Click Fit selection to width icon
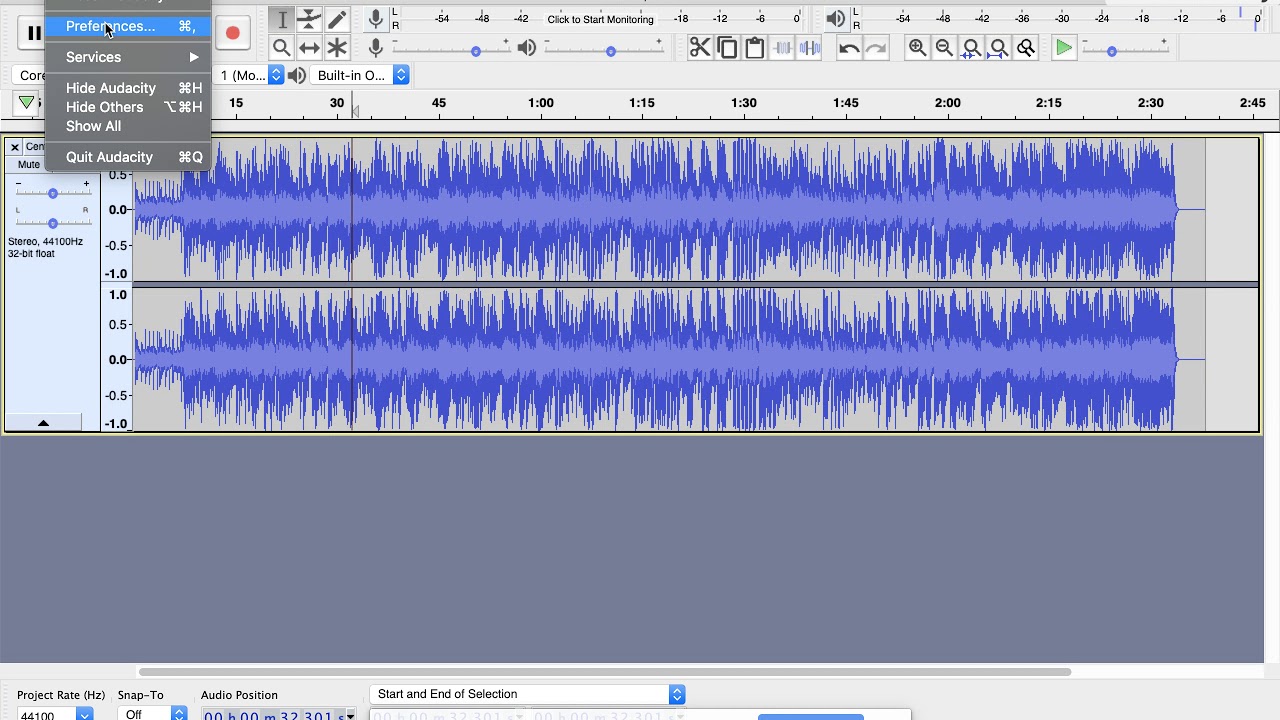The image size is (1280, 720). click(x=971, y=47)
